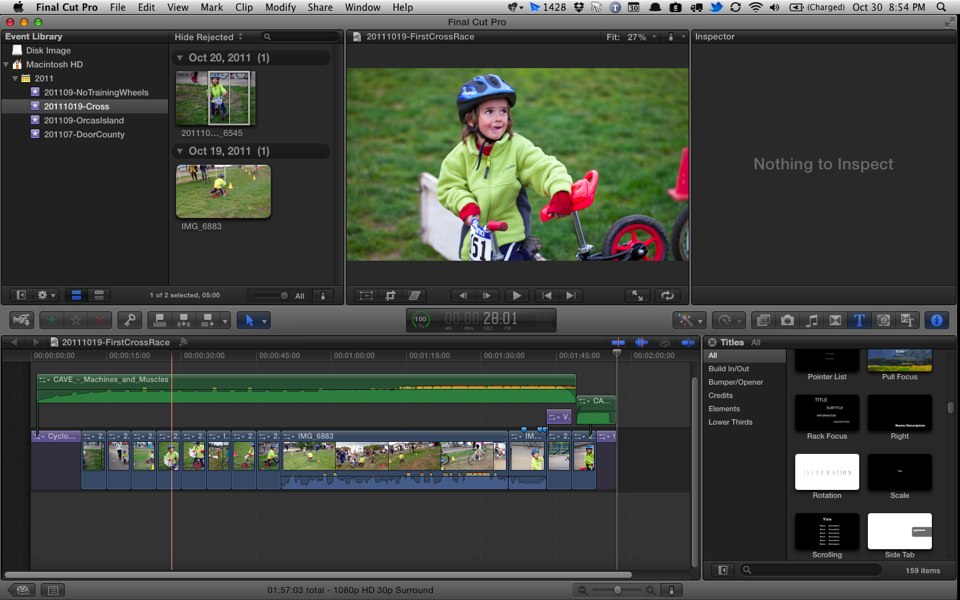960x600 pixels.
Task: Open the Photos browser camera icon
Action: [x=787, y=320]
